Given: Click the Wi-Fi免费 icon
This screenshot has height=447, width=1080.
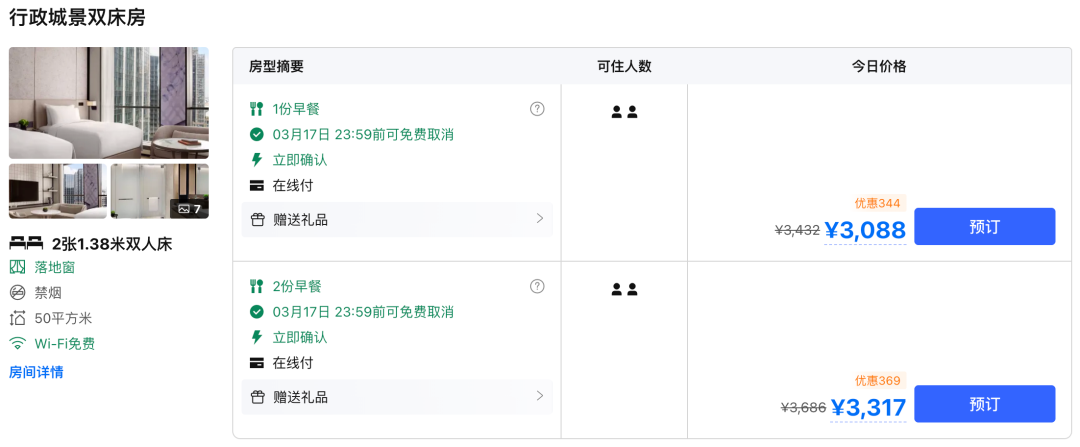Looking at the screenshot, I should (x=17, y=344).
